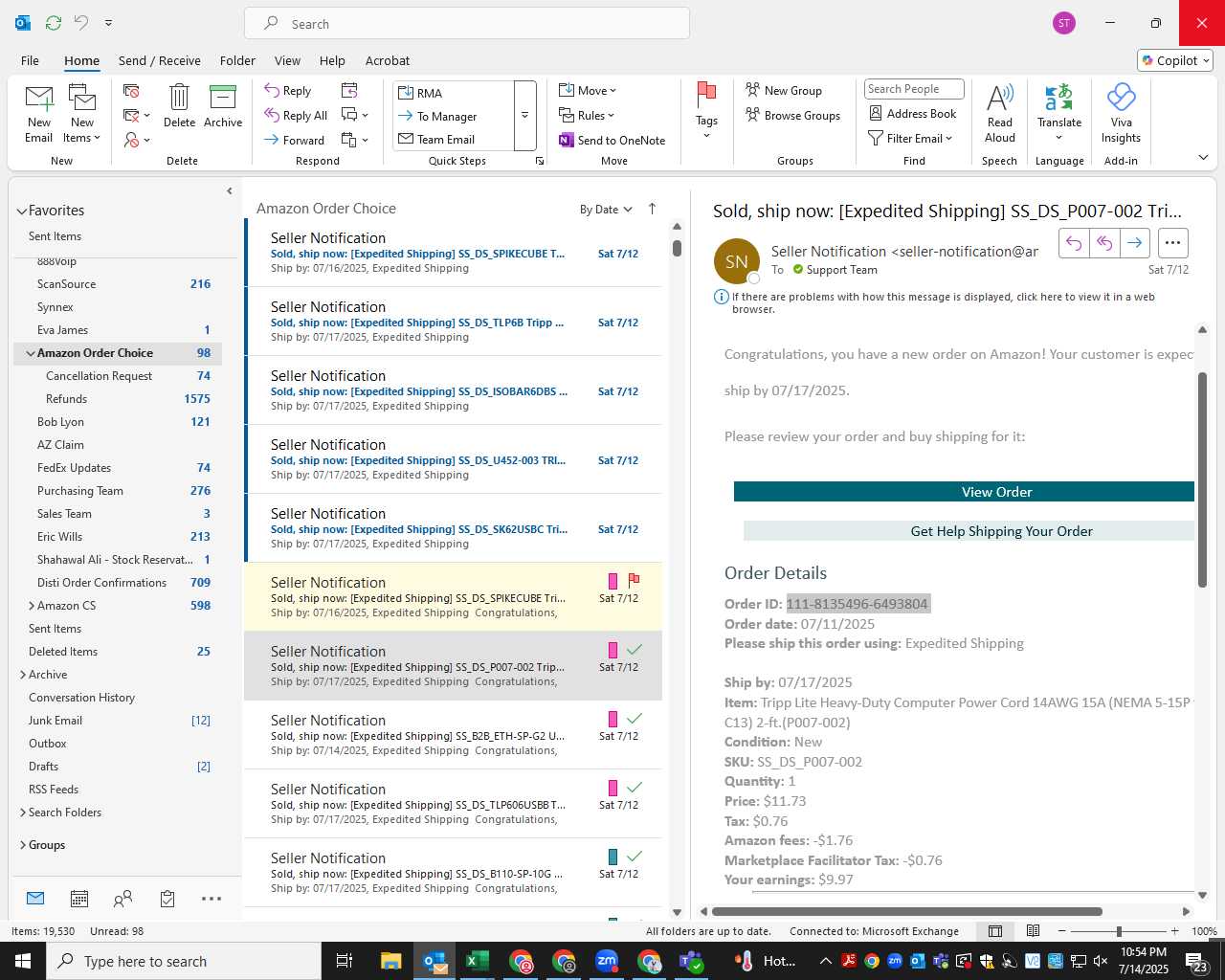The height and width of the screenshot is (980, 1225).
Task: Click RMA quick step
Action: coord(454,93)
